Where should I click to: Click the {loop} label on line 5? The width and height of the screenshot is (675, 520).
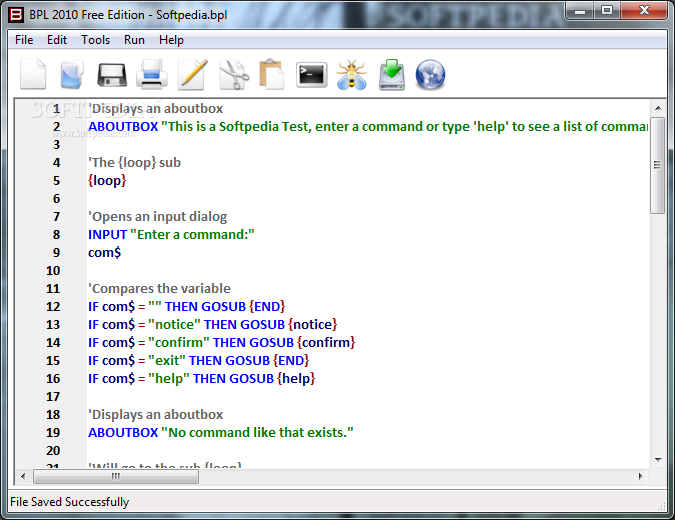(107, 181)
